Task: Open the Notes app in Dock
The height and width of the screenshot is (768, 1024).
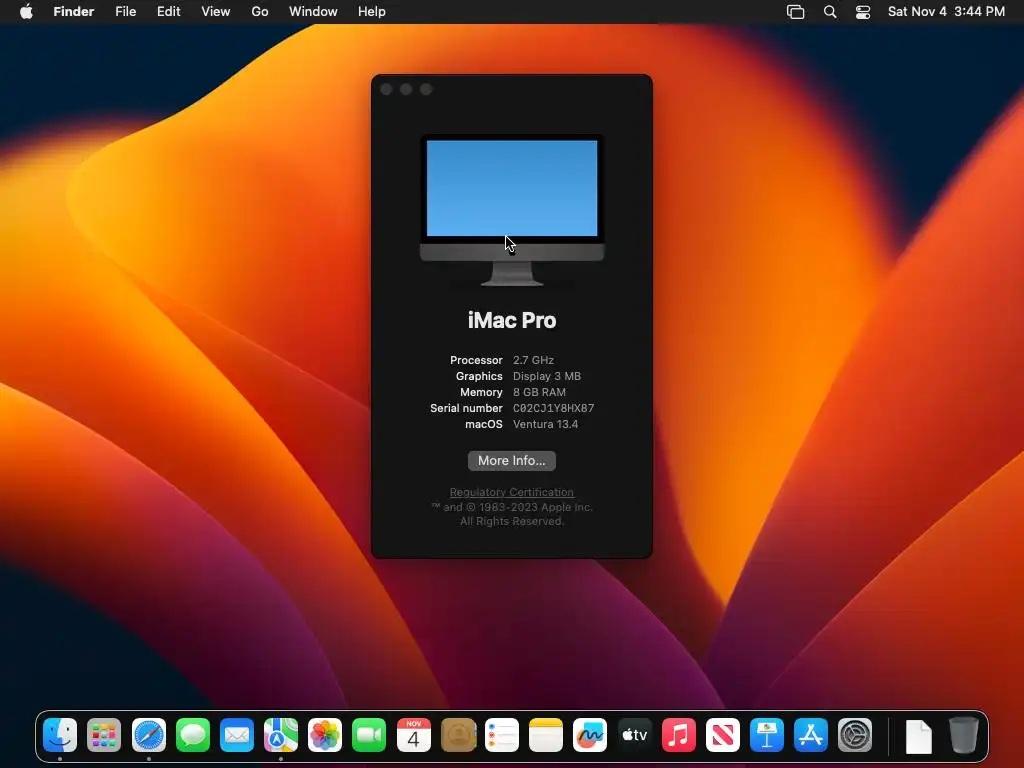Action: pos(546,735)
